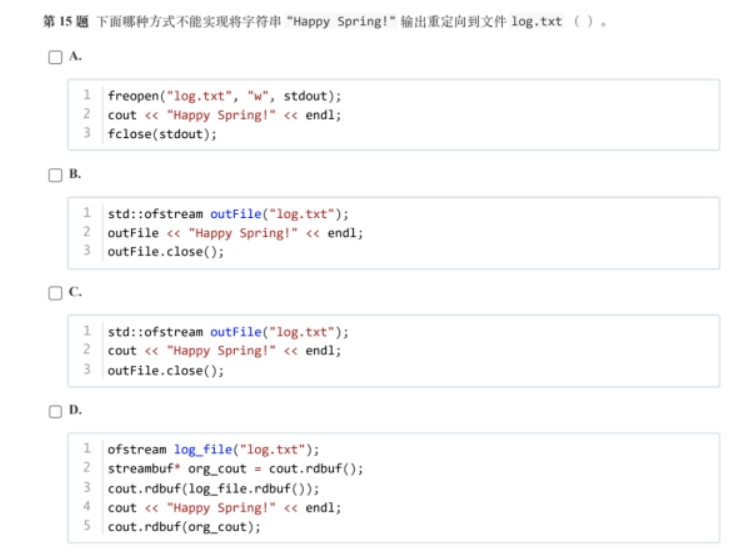The image size is (755, 559).
Task: Click the "Happy Spring!" string in question
Action: pos(339,21)
